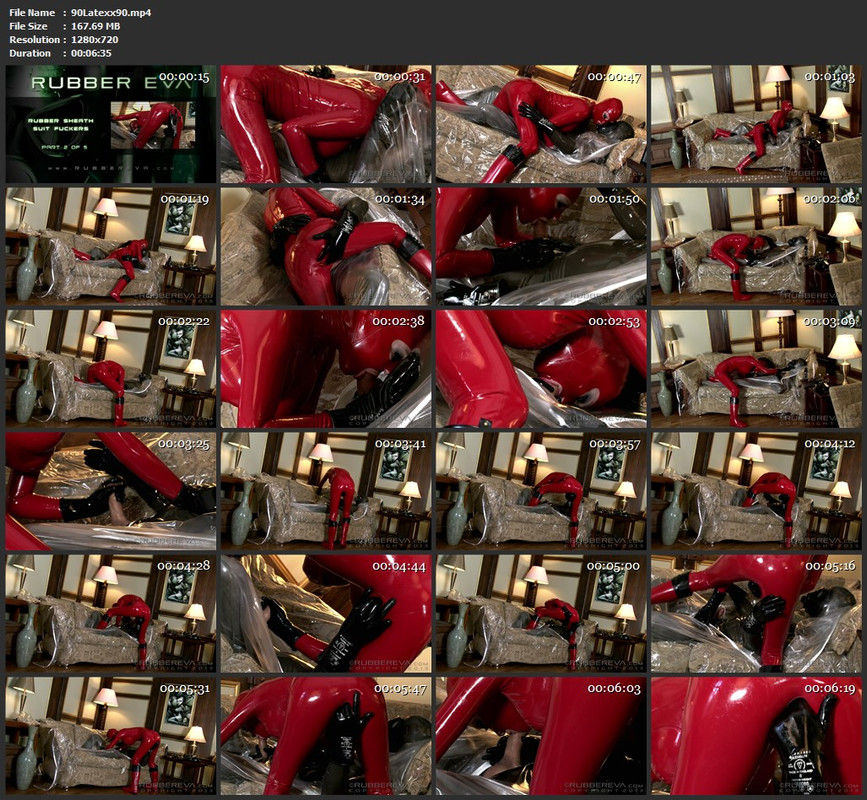Click the frame stamped 00:02:06
867x800 pixels.
pos(756,246)
